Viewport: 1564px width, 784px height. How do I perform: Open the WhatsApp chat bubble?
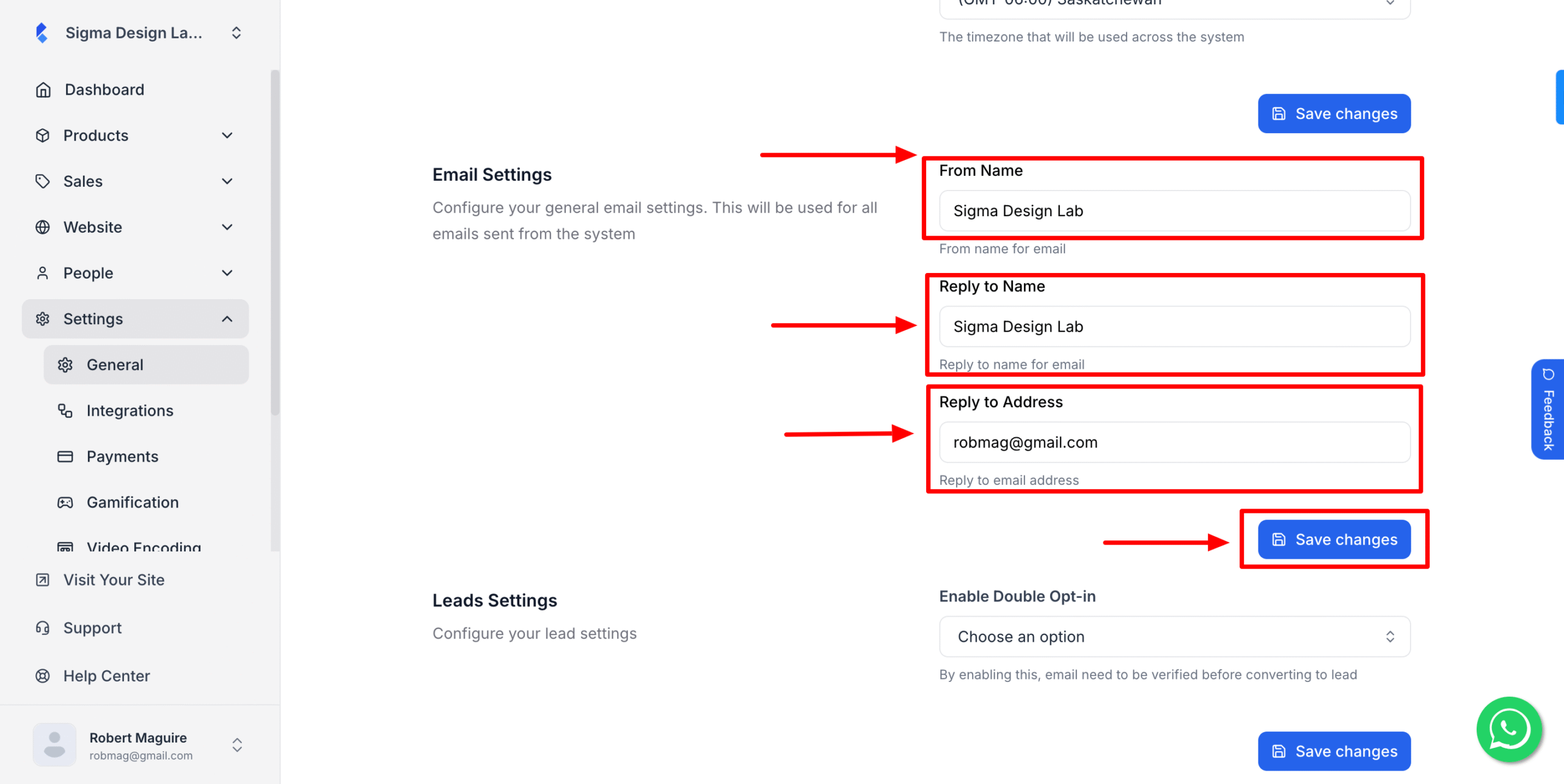pyautogui.click(x=1508, y=729)
